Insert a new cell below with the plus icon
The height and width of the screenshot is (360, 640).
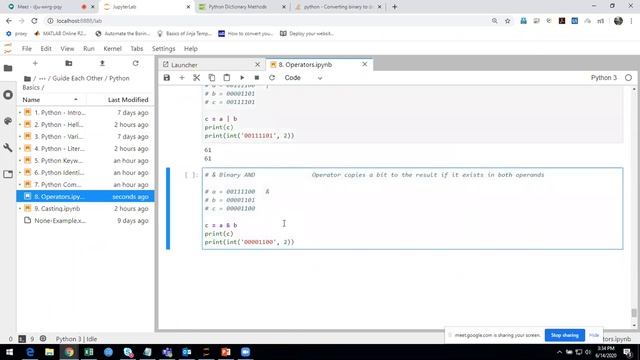coord(182,78)
